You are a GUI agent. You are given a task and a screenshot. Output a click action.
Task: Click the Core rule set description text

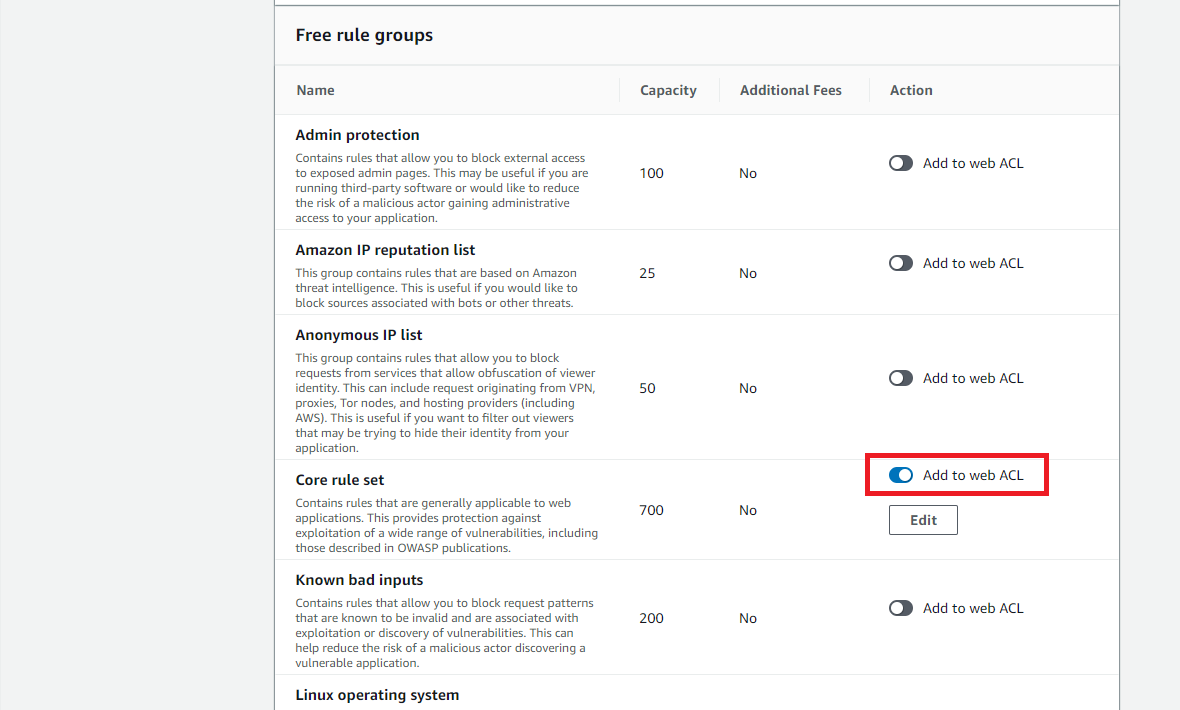pos(445,519)
